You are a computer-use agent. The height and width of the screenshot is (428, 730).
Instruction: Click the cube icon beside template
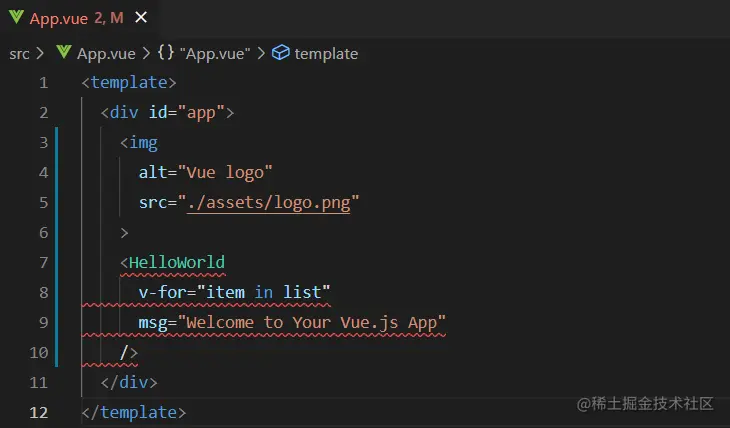(x=281, y=53)
